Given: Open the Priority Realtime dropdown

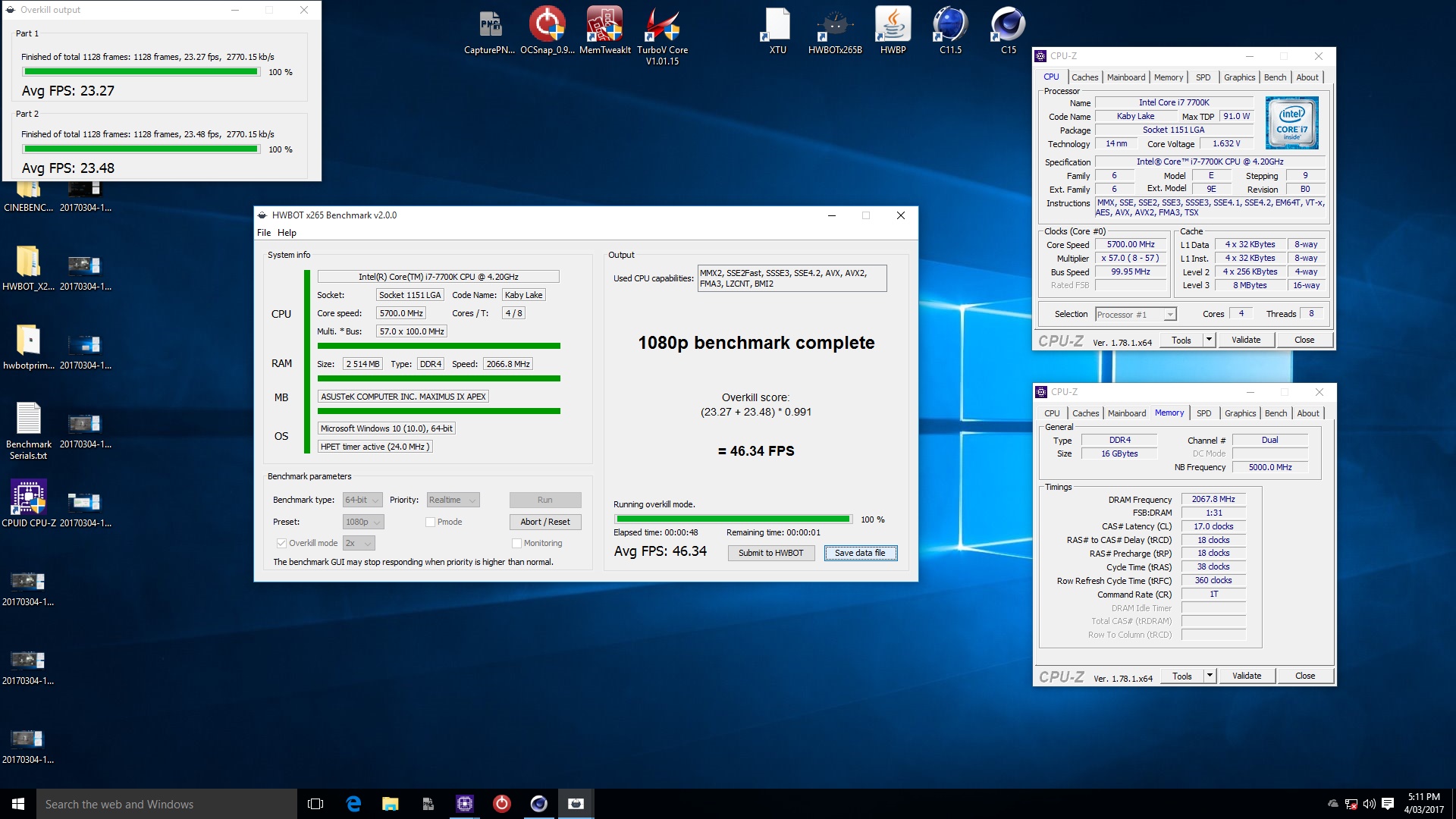Looking at the screenshot, I should coord(453,500).
